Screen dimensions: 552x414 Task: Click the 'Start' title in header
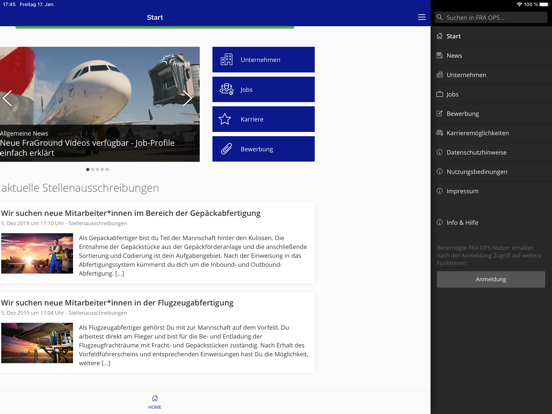pos(155,17)
